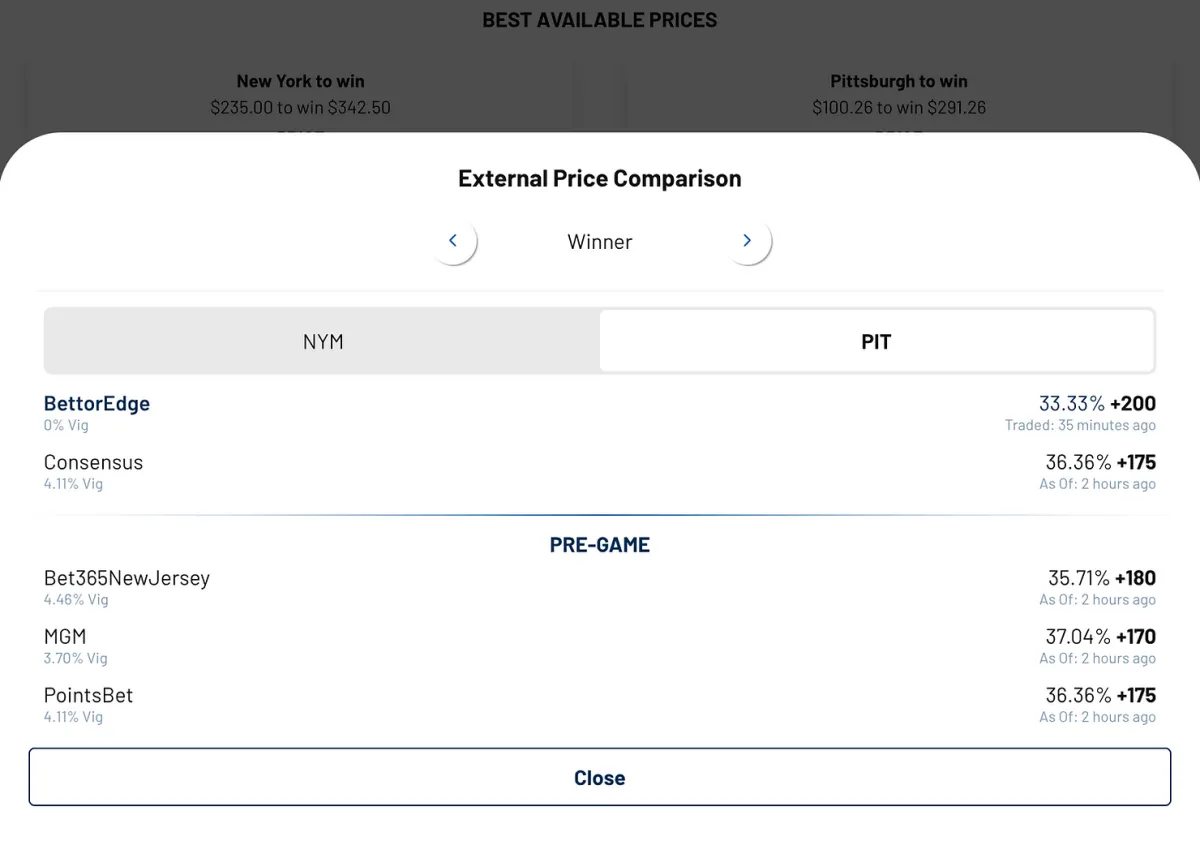Pick the PointsBet sportsbook row
This screenshot has width=1200, height=858.
click(x=600, y=705)
